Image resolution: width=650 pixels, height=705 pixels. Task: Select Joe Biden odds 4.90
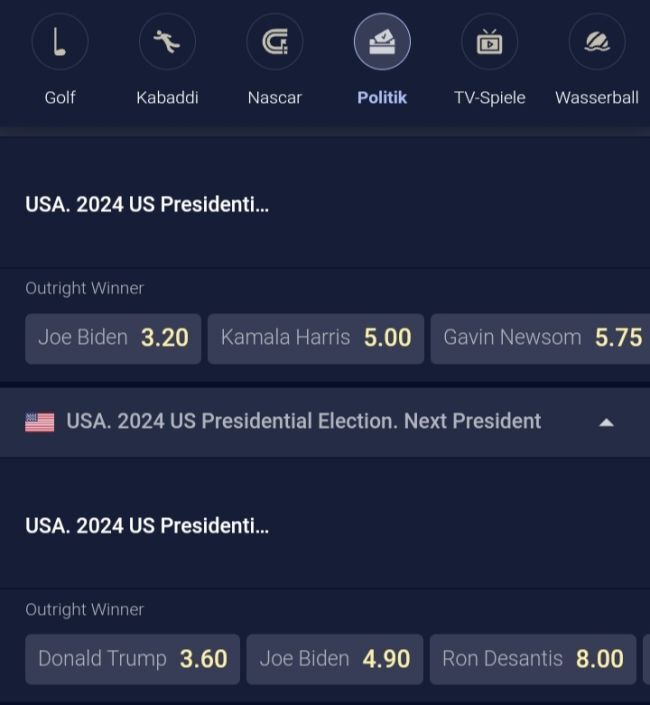click(x=334, y=659)
